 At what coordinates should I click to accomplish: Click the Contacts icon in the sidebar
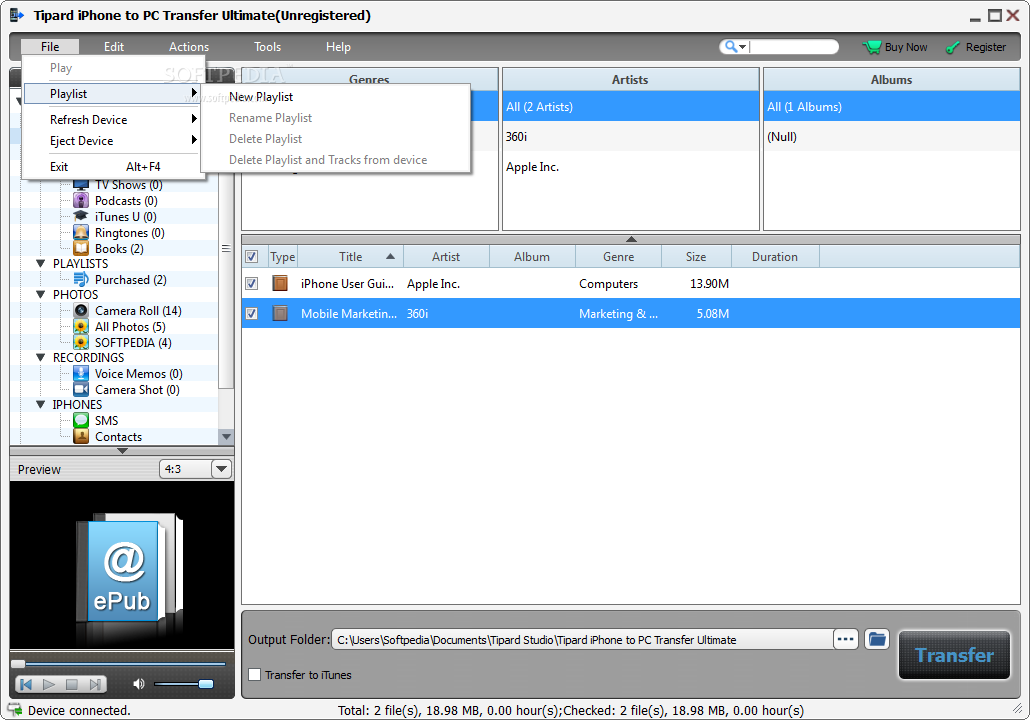click(x=81, y=436)
